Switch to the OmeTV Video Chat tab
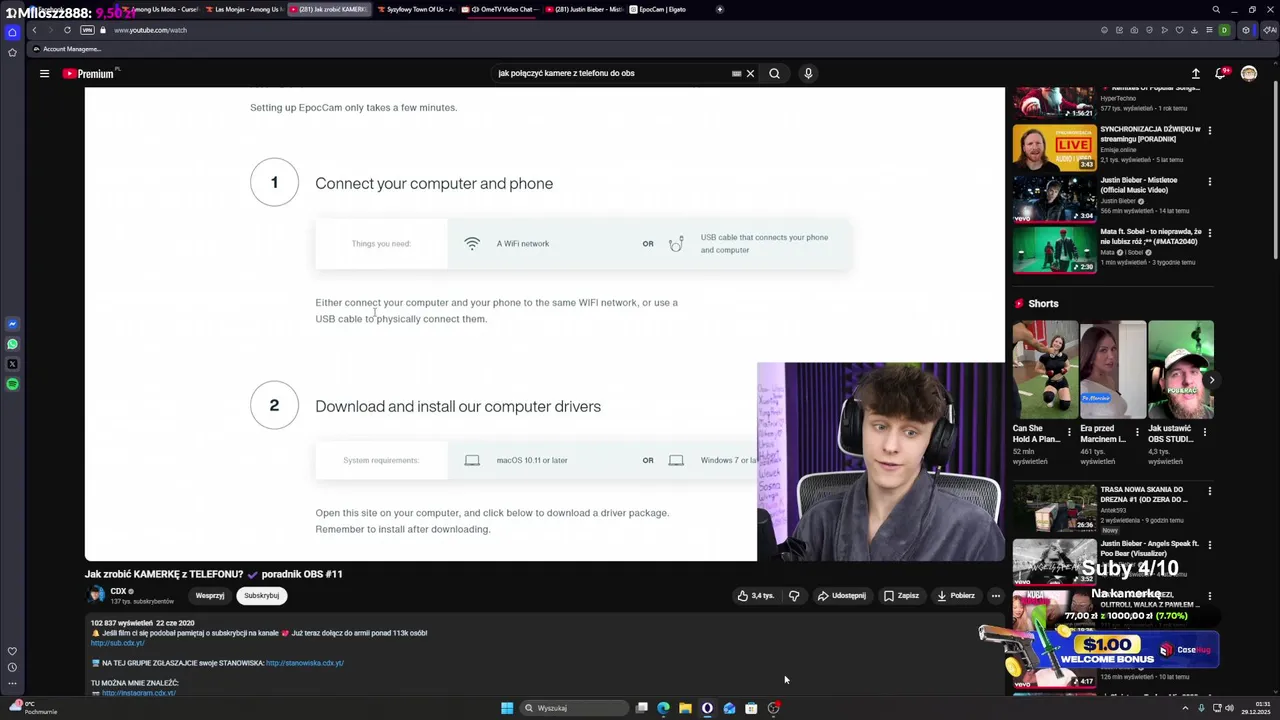 coord(499,9)
